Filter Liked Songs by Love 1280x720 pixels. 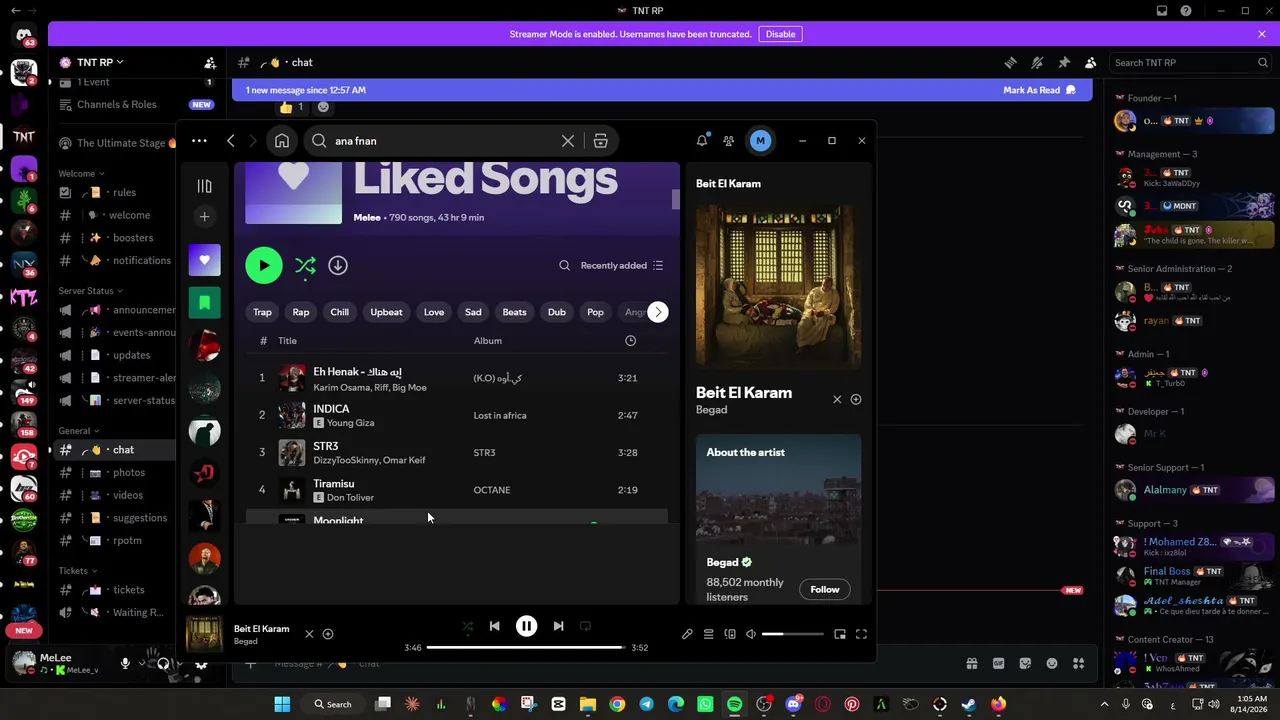pos(434,312)
